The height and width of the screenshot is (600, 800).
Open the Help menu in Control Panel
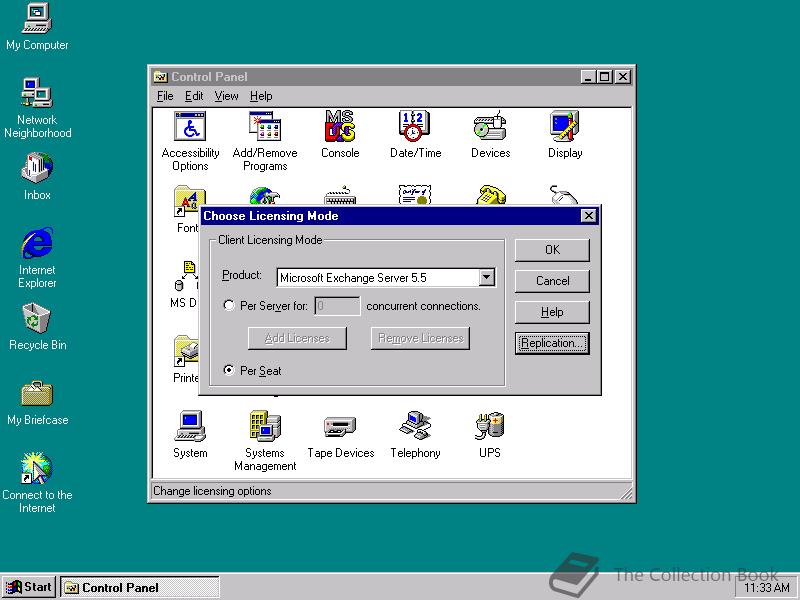coord(261,96)
